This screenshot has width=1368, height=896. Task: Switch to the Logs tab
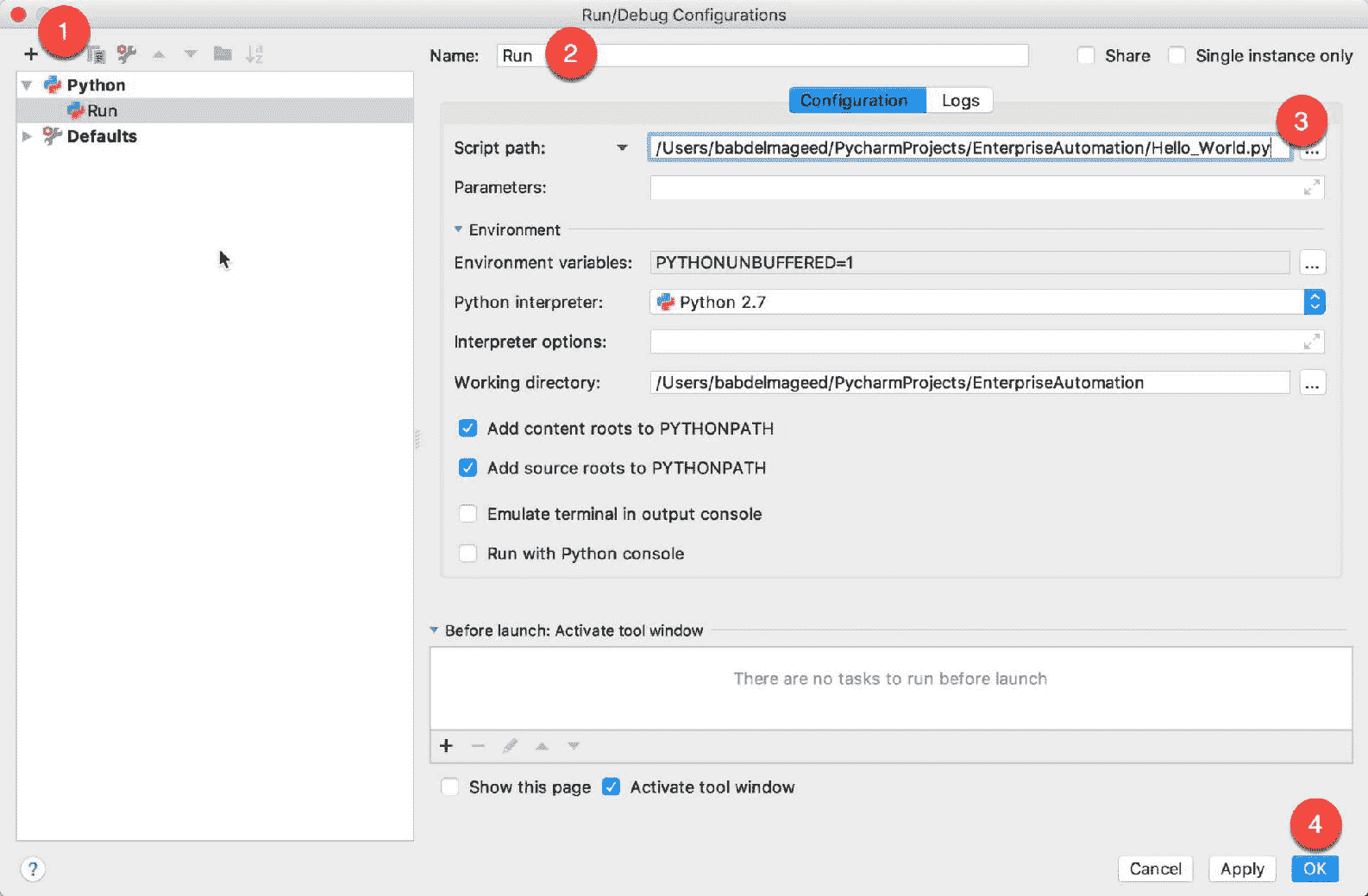click(960, 100)
